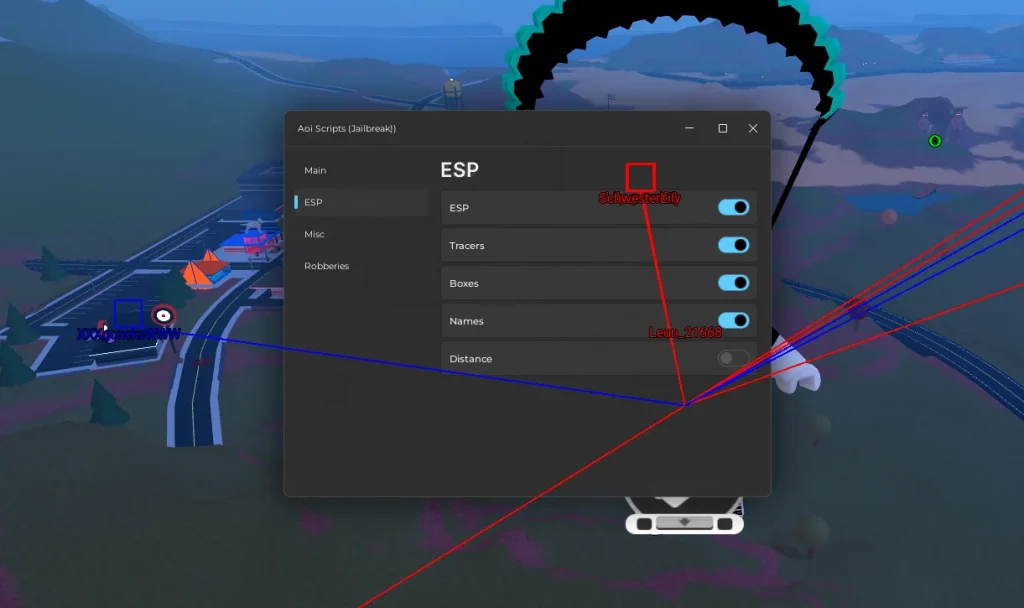Screen dimensions: 1024x608
Task: Turn off the ESP toggle switch
Action: [733, 207]
